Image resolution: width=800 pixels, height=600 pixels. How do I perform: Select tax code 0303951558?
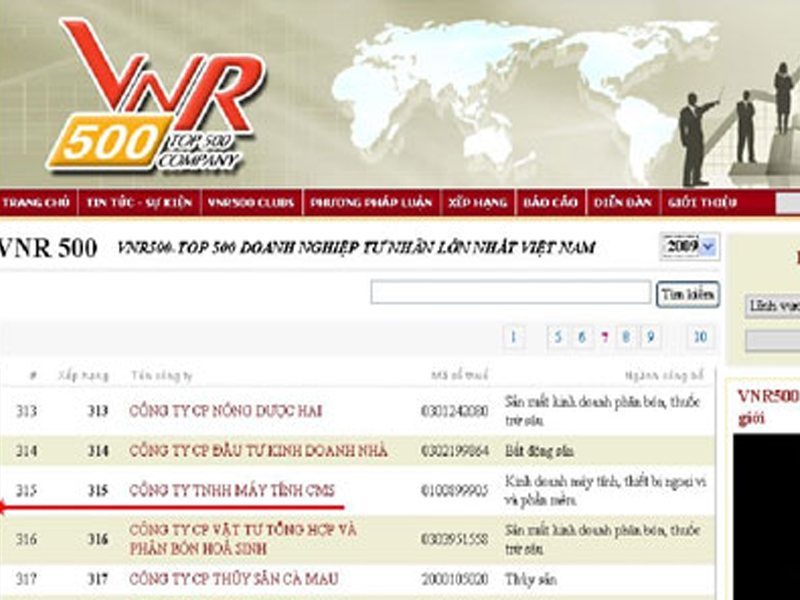point(455,539)
